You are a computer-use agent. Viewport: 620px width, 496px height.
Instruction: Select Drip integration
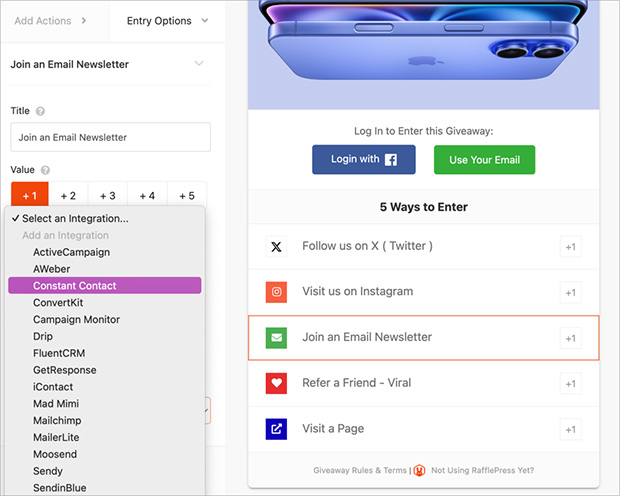coord(105,336)
